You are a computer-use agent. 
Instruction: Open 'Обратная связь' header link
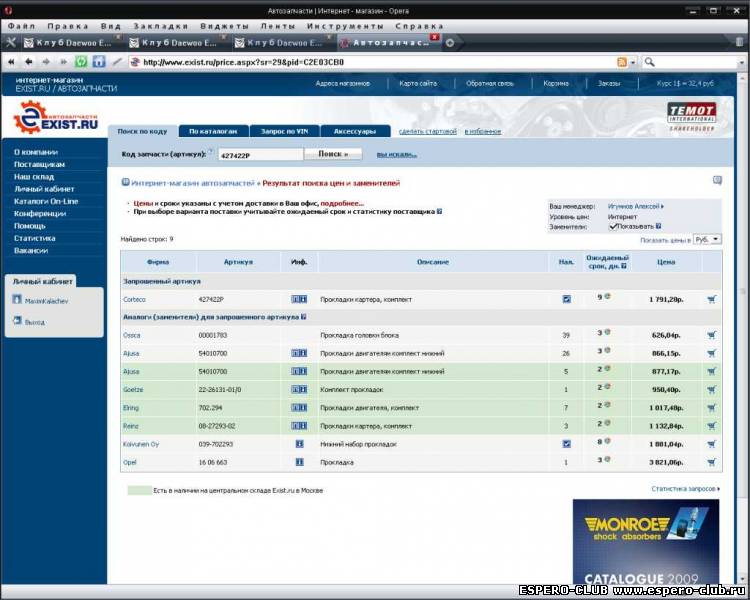490,83
